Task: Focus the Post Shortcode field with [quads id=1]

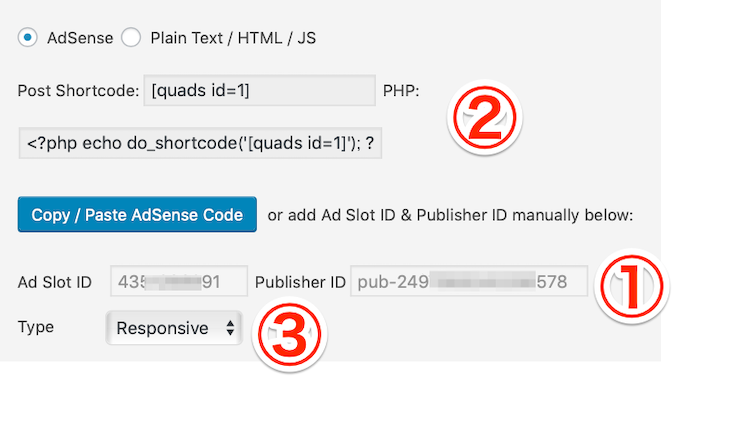Action: (x=259, y=90)
